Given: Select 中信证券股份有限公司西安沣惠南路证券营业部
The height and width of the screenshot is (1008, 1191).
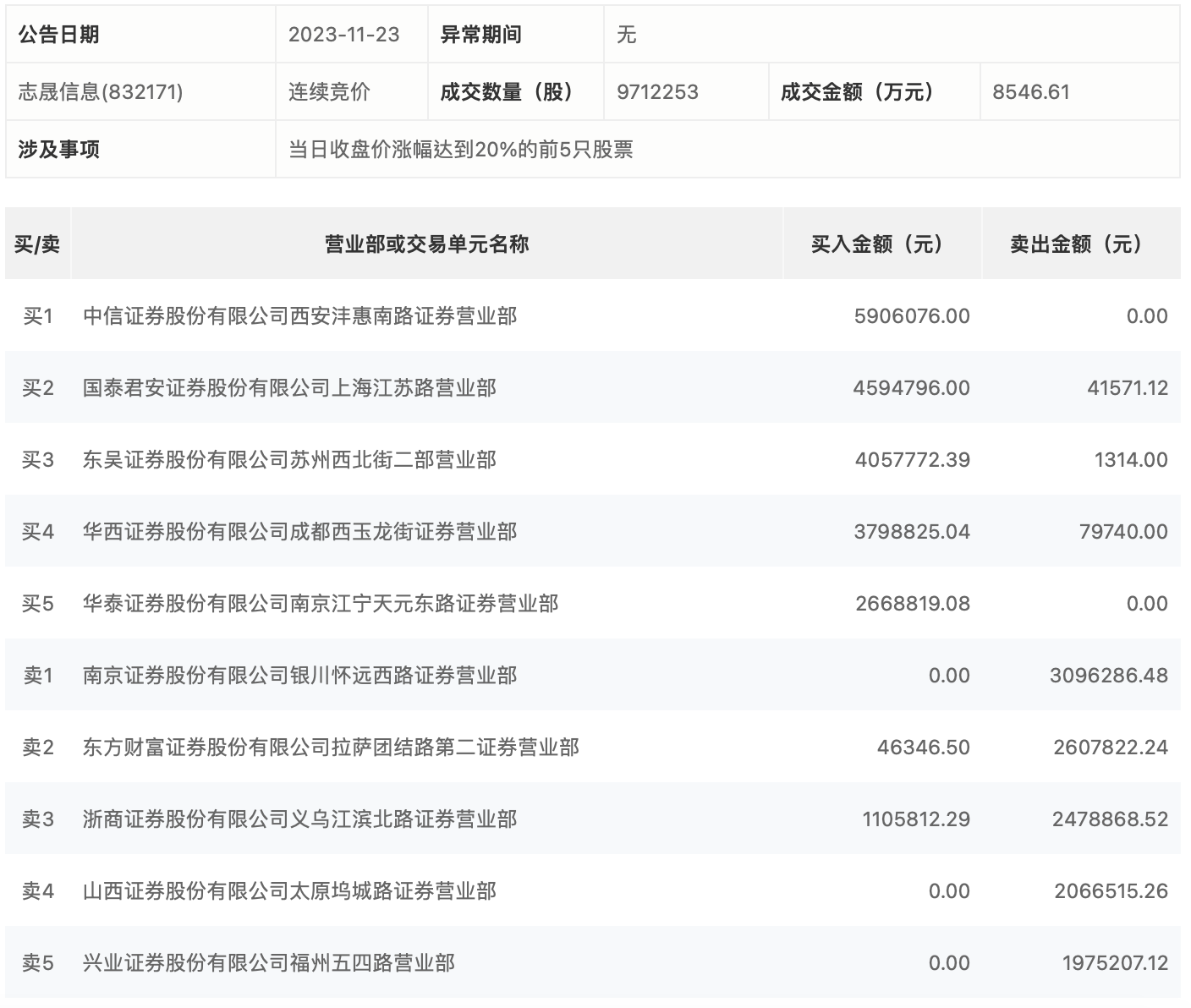Looking at the screenshot, I should [300, 316].
